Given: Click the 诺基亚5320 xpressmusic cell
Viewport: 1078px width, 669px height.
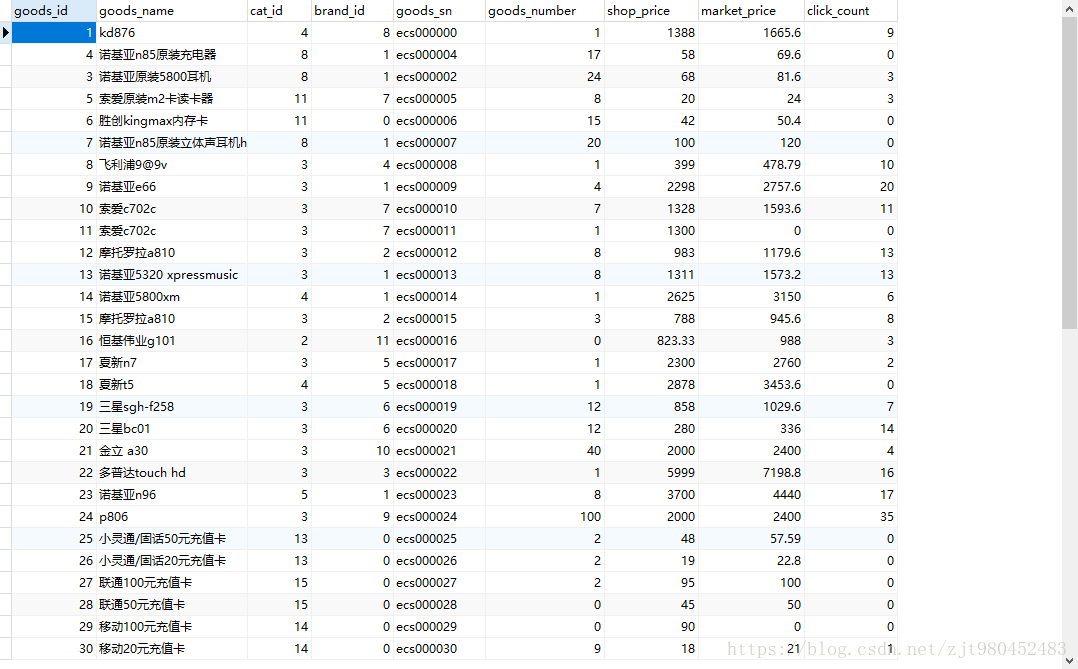Looking at the screenshot, I should (172, 274).
